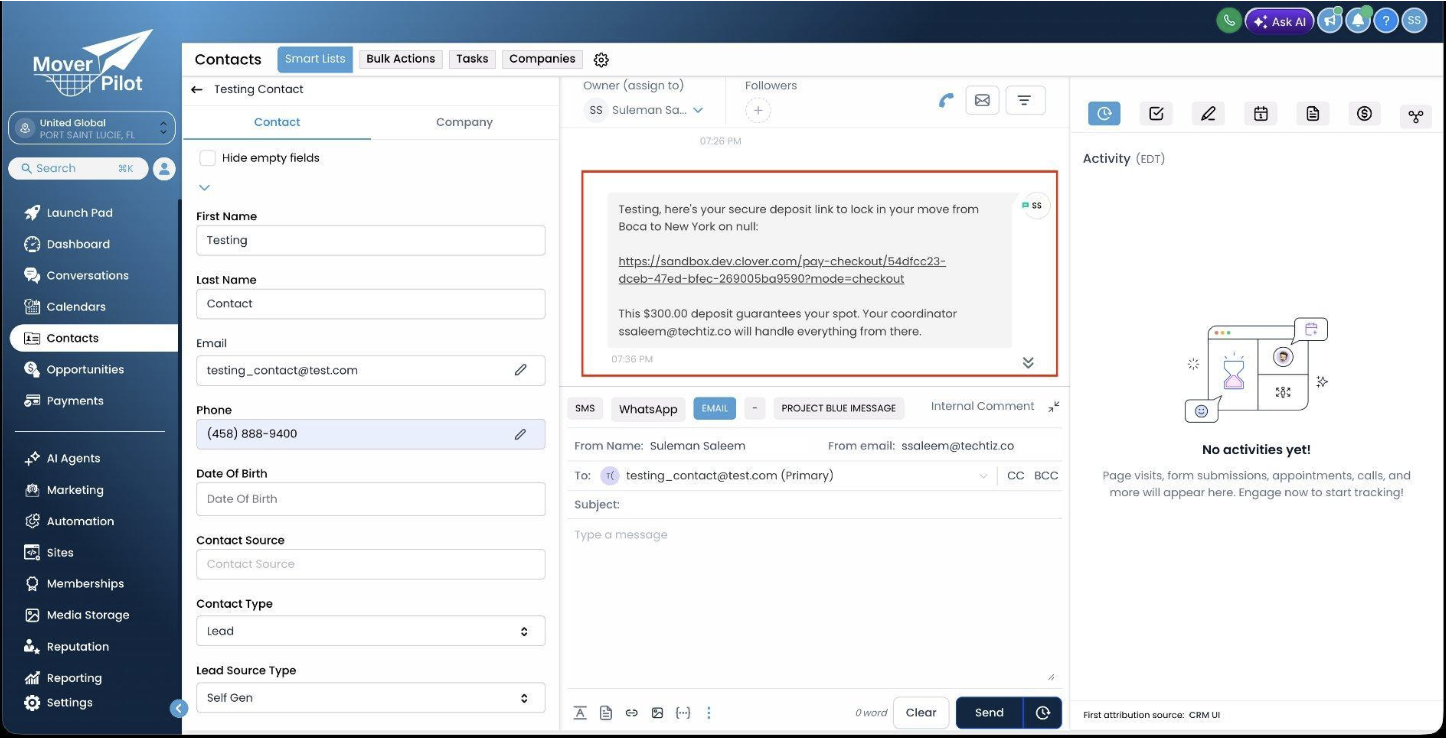Go back using the arrow beside Testing Contact
Image resolution: width=1446 pixels, height=738 pixels.
tap(197, 89)
